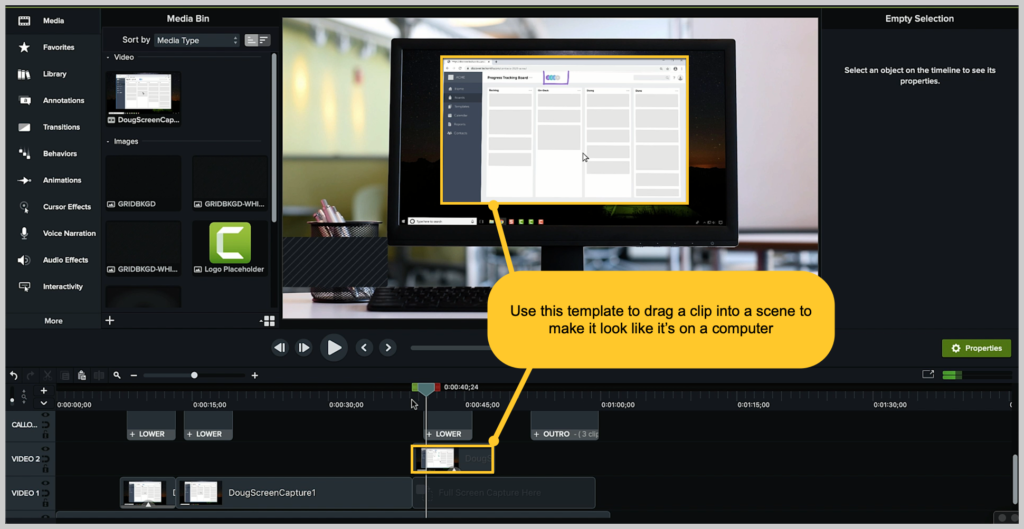The height and width of the screenshot is (529, 1024).
Task: Click the grid view icon at Media Bin bottom
Action: pos(269,321)
